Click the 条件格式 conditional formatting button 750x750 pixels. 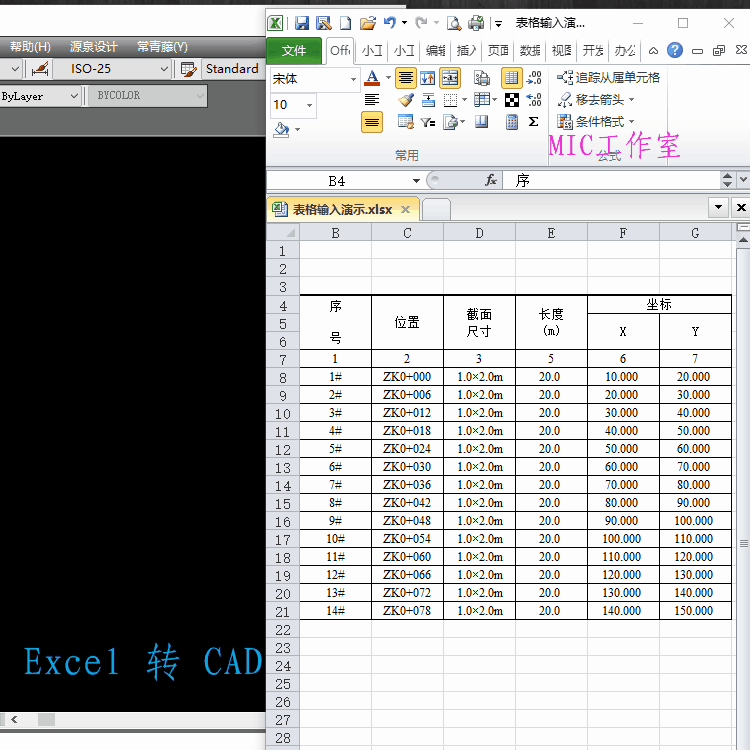tap(596, 122)
